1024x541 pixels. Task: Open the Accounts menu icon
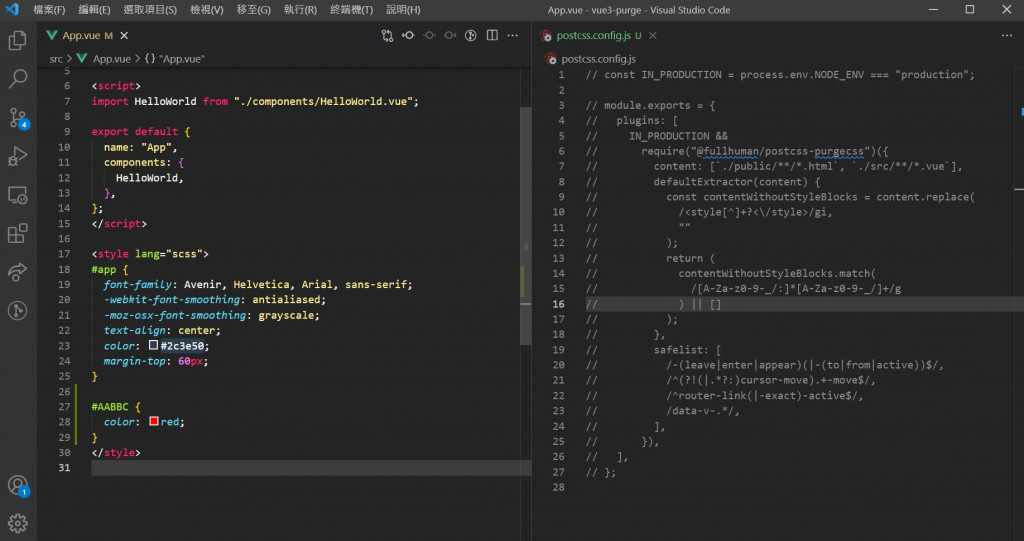point(18,485)
